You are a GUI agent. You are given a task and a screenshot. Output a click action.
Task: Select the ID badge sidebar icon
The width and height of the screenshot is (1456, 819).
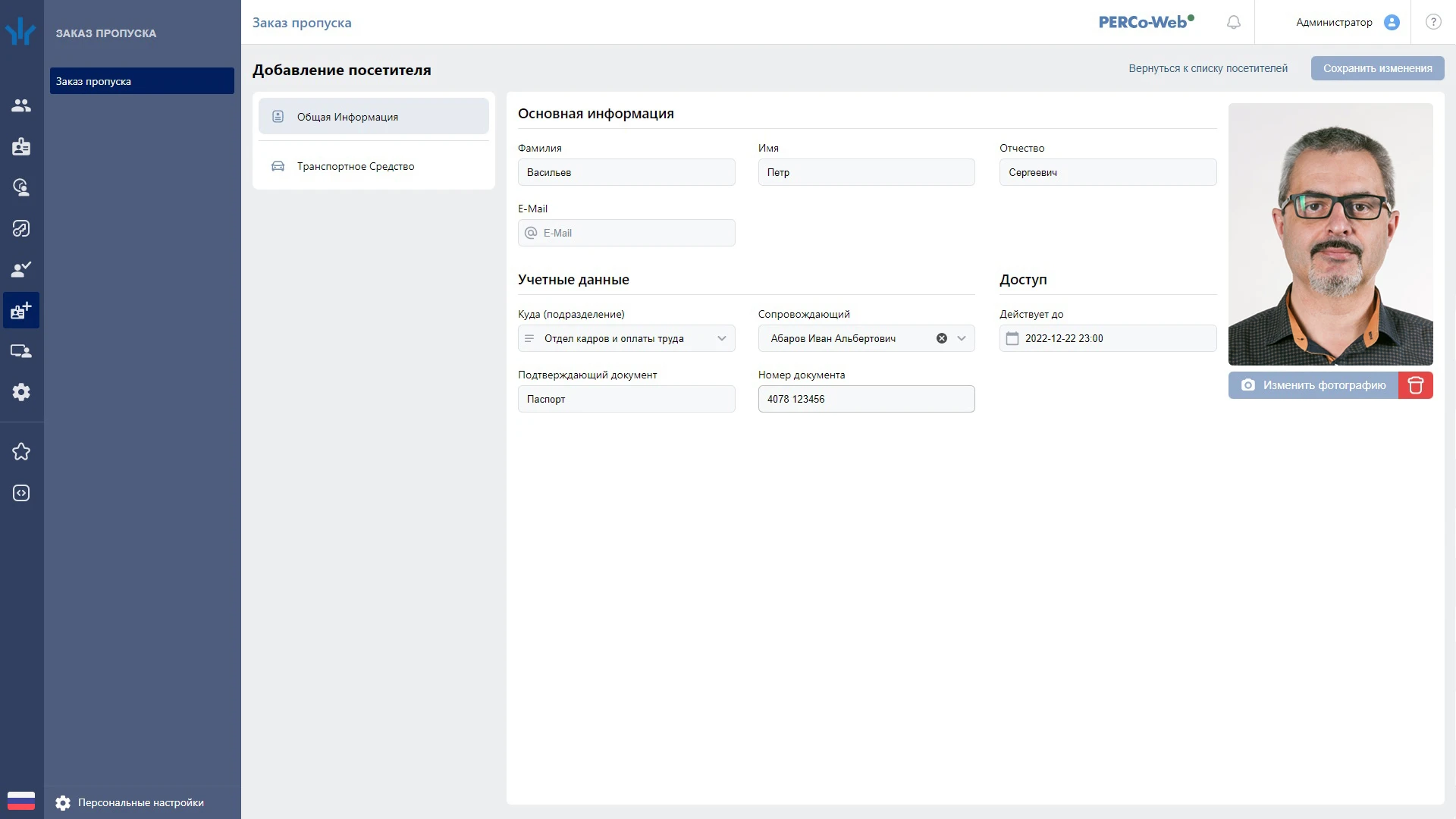21,146
